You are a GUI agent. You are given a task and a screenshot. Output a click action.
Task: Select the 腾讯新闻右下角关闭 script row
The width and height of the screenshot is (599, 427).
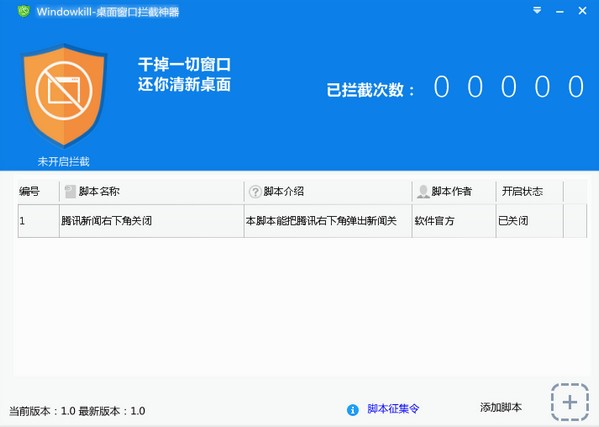click(302, 221)
